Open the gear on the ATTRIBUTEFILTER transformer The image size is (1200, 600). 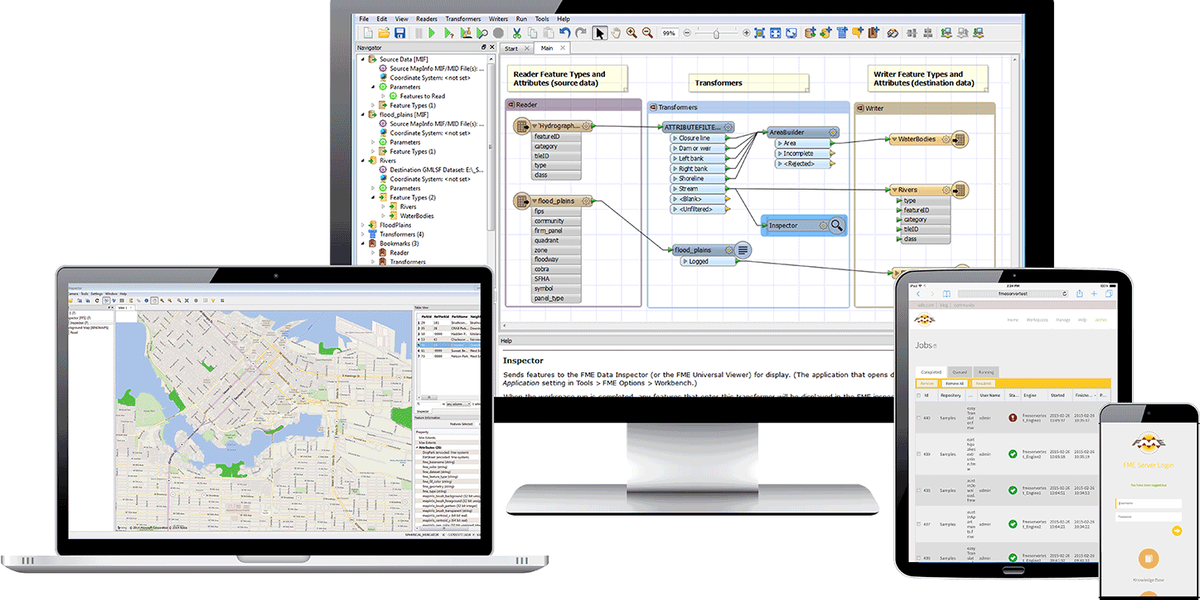coord(728,127)
